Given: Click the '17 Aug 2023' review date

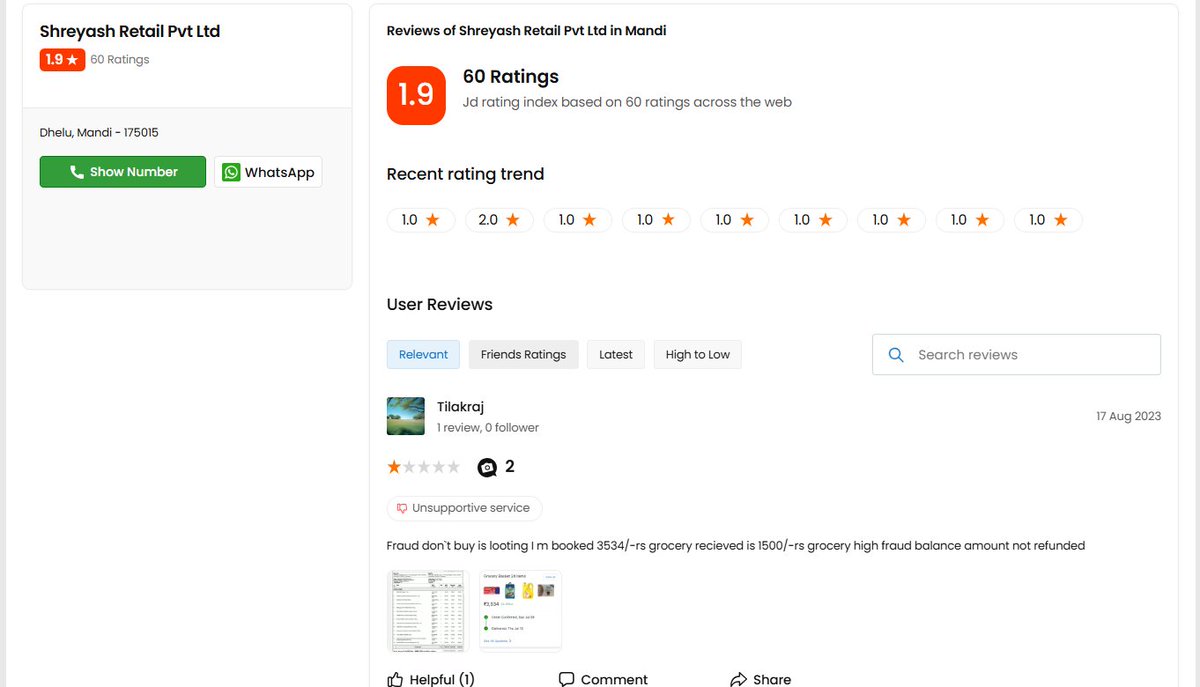Looking at the screenshot, I should 1129,416.
